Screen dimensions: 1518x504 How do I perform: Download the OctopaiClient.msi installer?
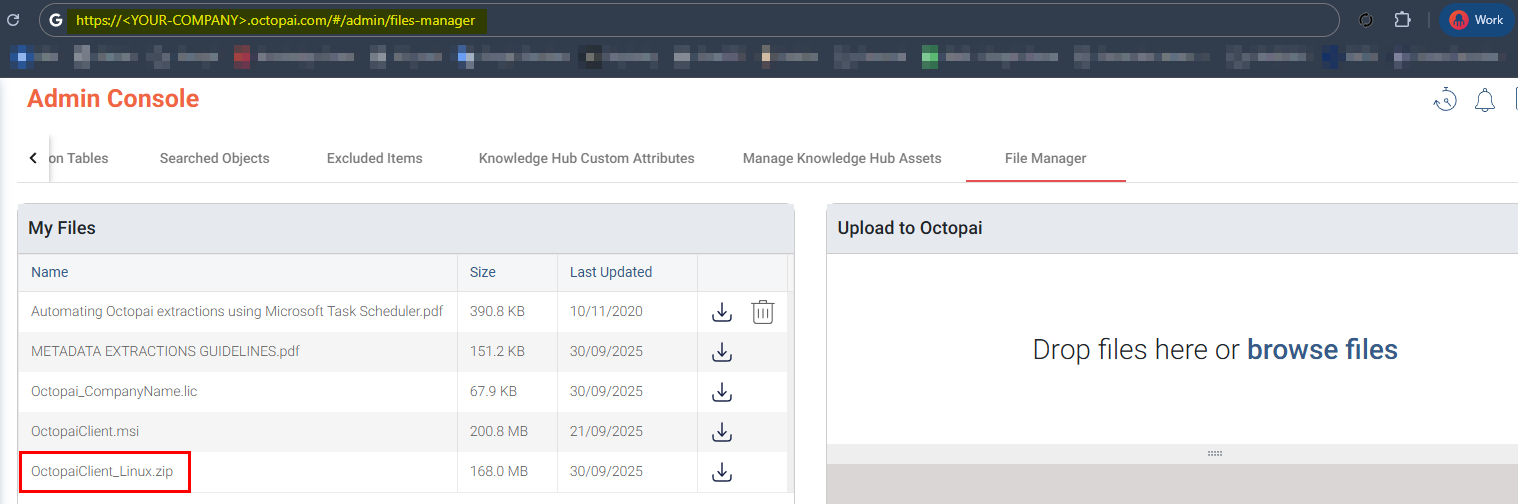point(722,432)
